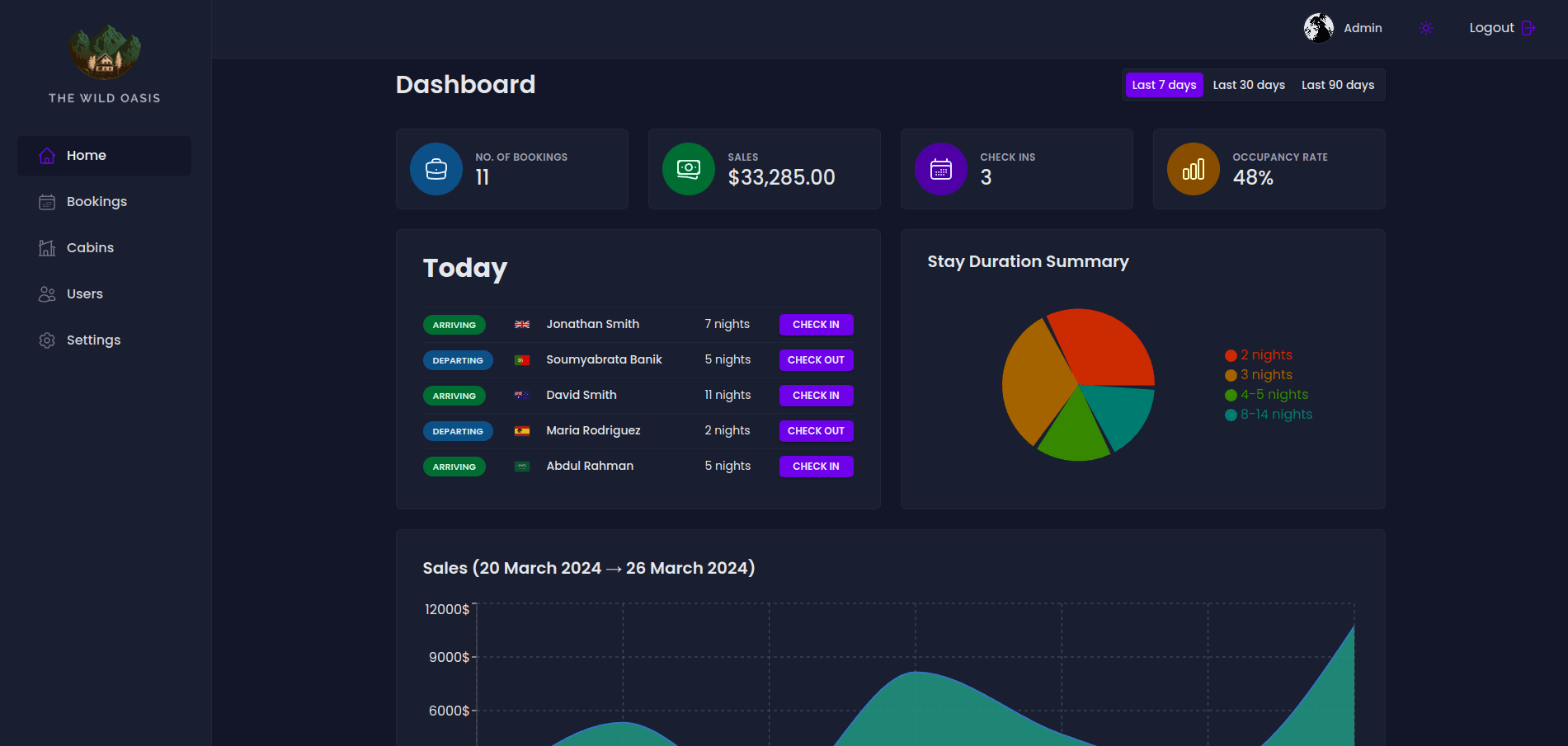Switch to Last 90 days filter
This screenshot has width=1568, height=746.
pyautogui.click(x=1338, y=85)
